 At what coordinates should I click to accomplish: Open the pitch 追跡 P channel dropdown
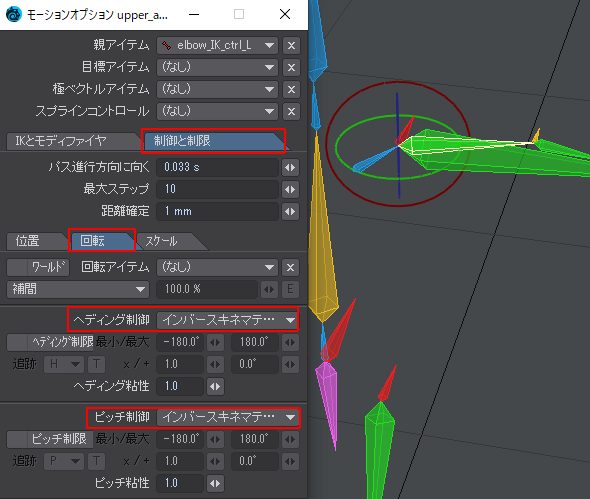[x=64, y=461]
